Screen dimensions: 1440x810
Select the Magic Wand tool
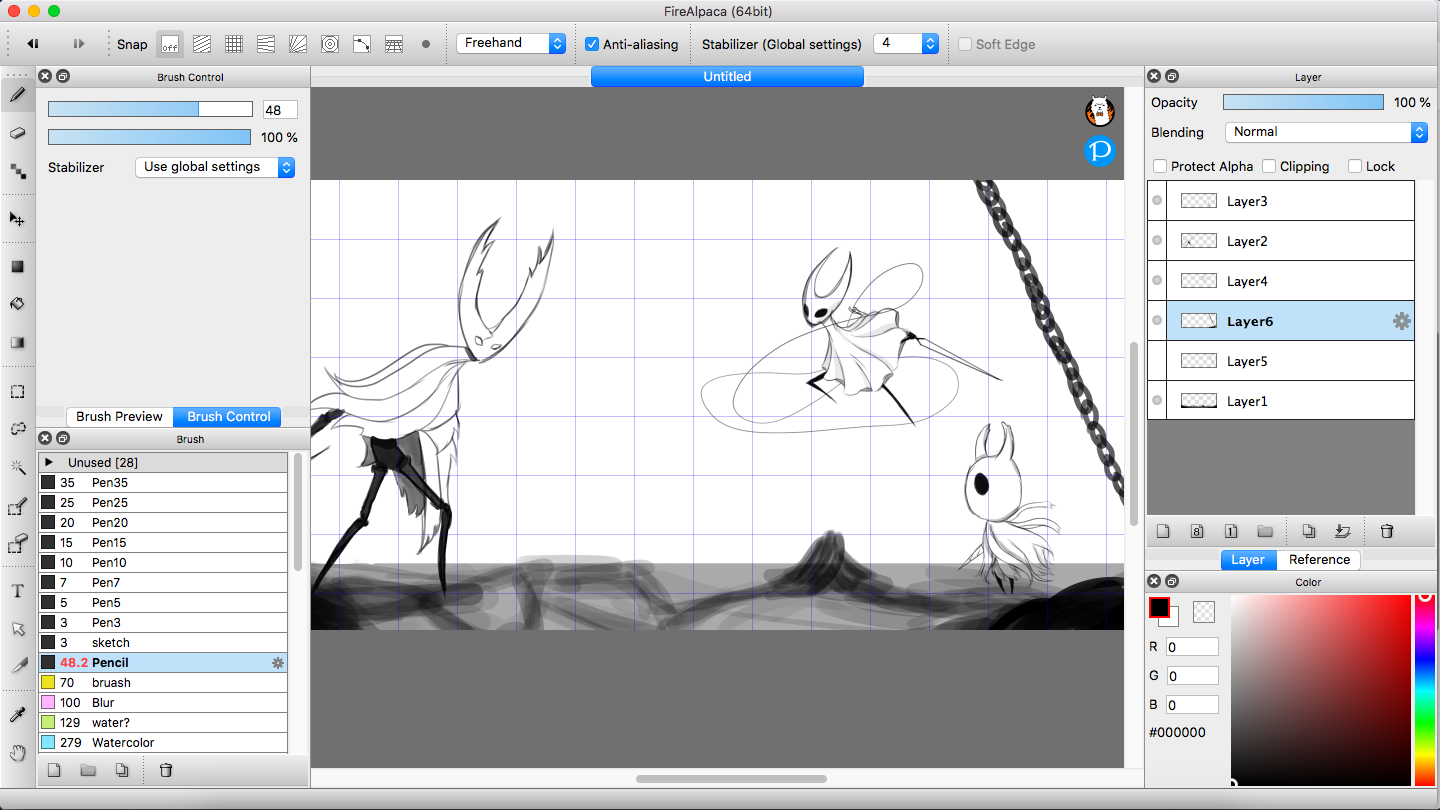click(17, 467)
